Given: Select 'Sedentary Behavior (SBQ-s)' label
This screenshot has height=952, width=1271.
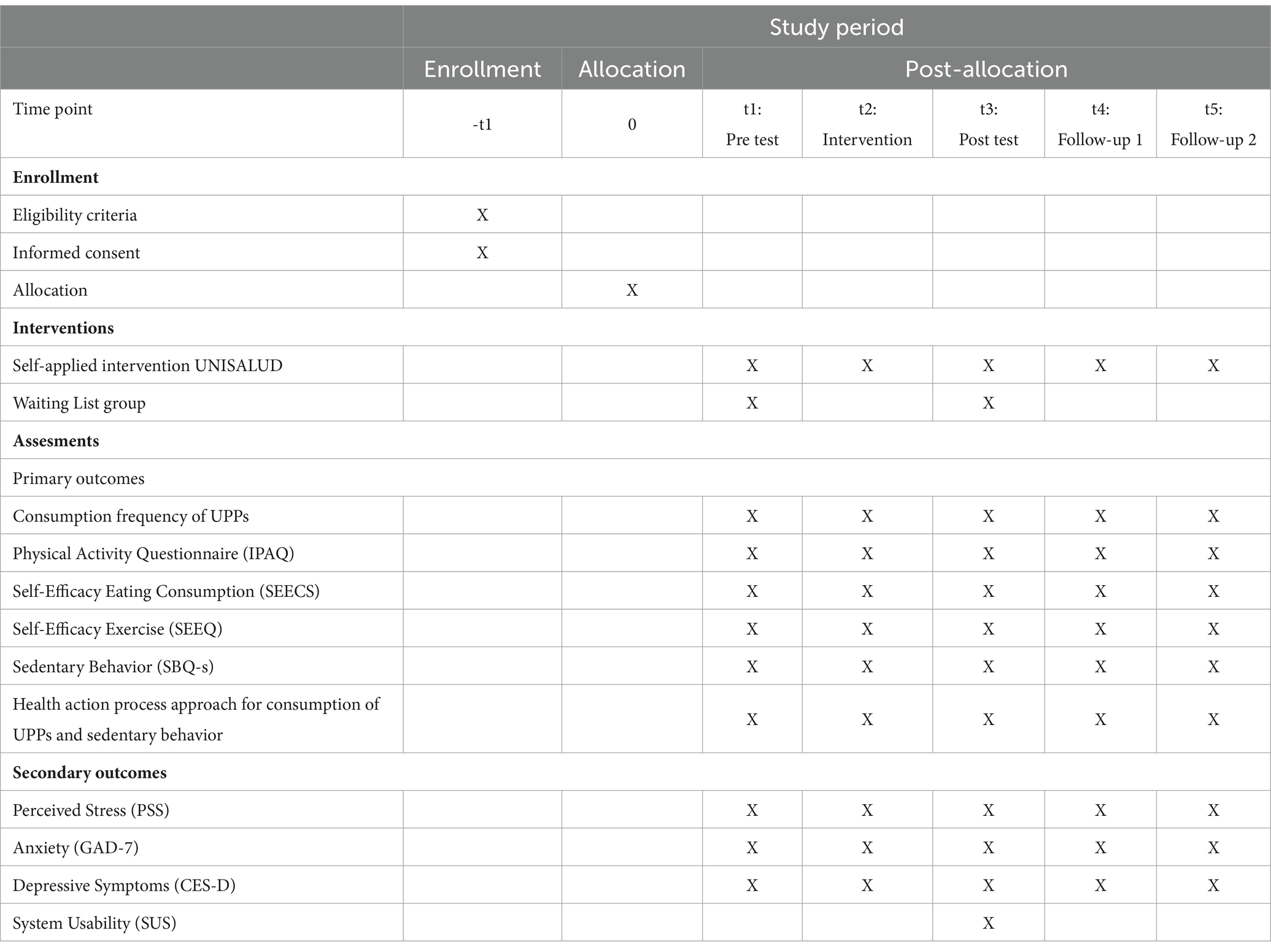Looking at the screenshot, I should click(114, 667).
